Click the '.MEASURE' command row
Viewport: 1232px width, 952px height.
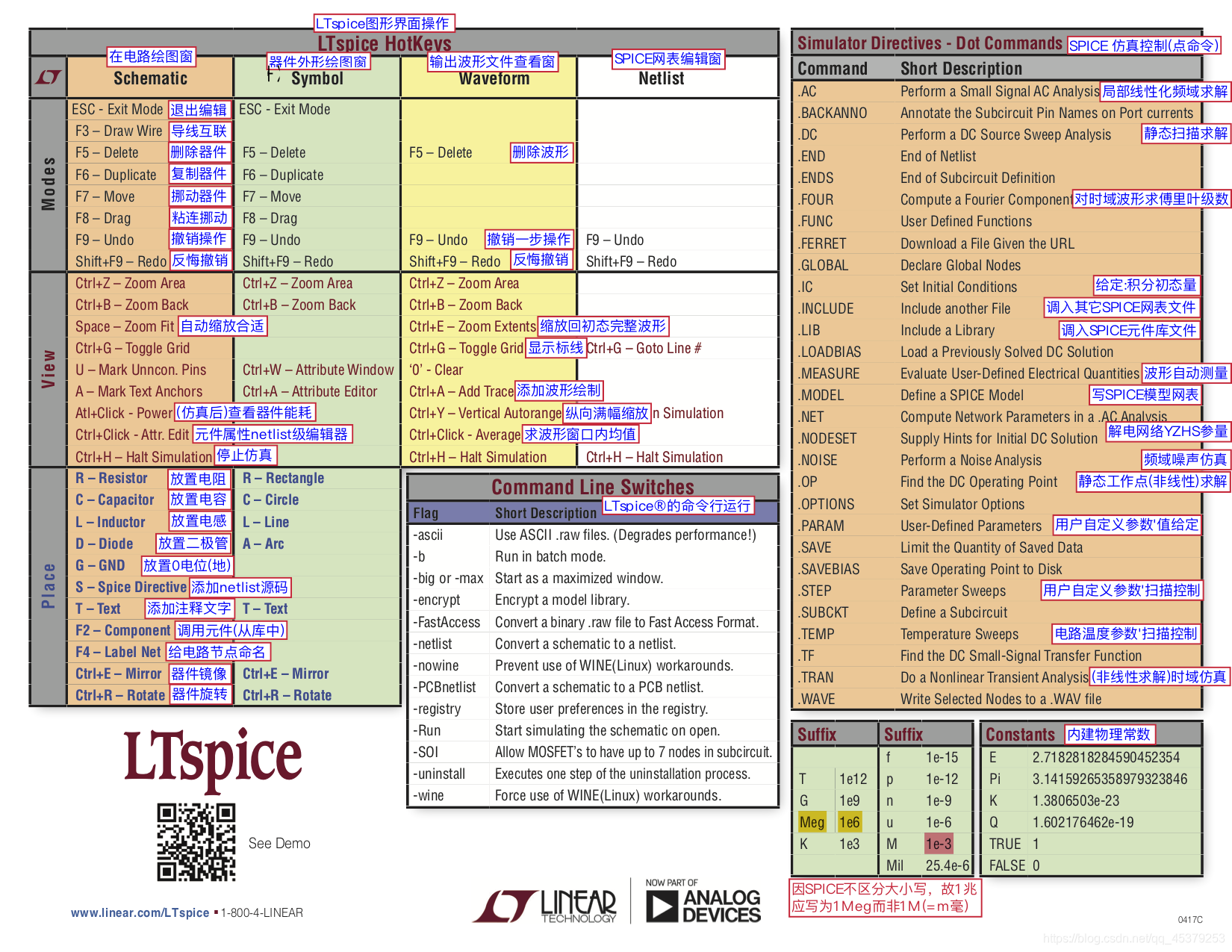(x=997, y=373)
